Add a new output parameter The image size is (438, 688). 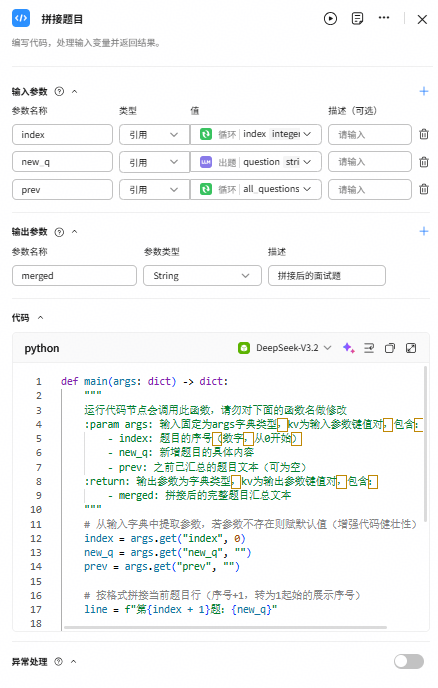(424, 231)
